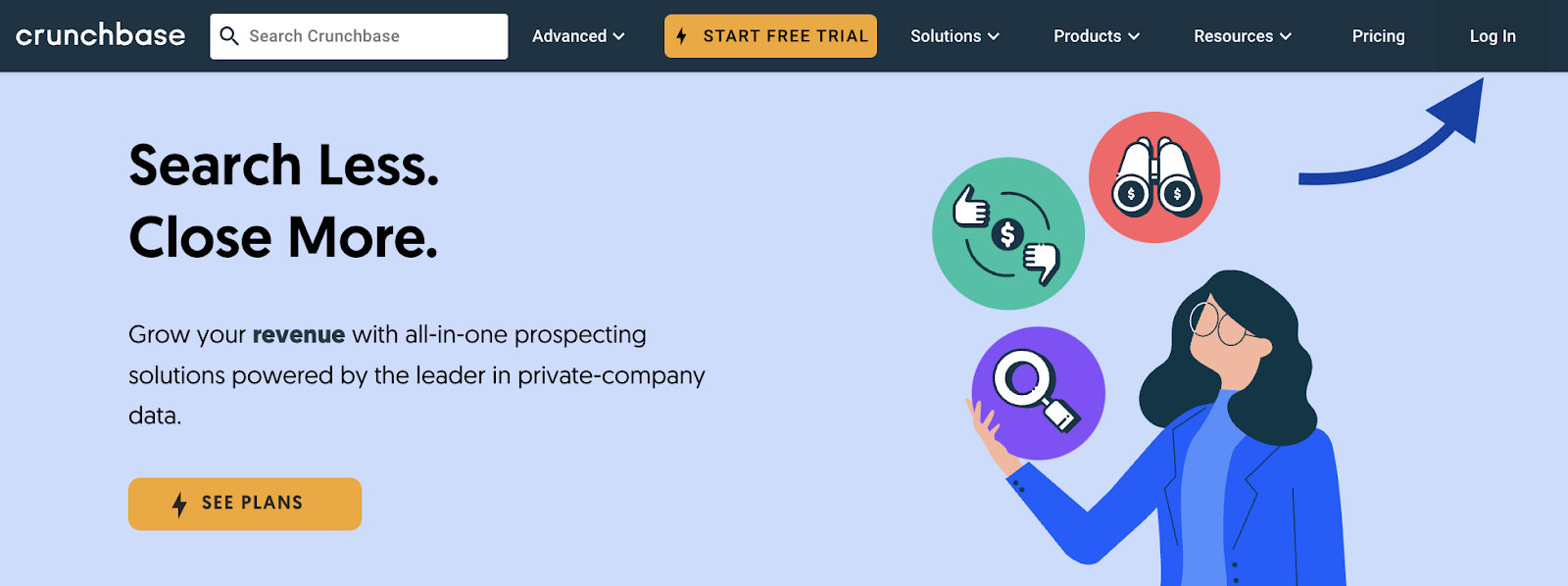Expand the Solutions menu
1568x586 pixels.
click(954, 35)
